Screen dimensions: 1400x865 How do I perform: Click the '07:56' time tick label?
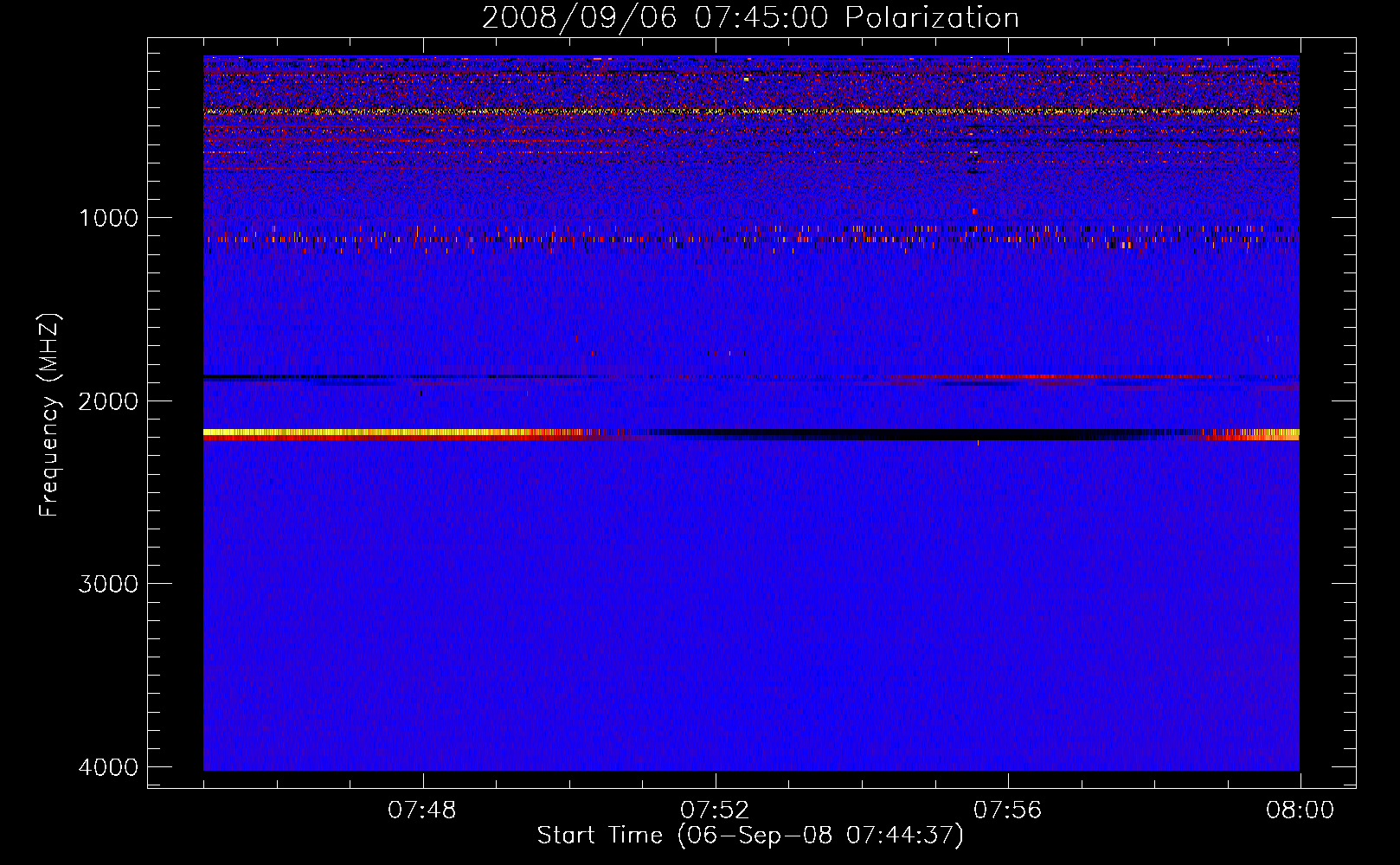pyautogui.click(x=1007, y=811)
